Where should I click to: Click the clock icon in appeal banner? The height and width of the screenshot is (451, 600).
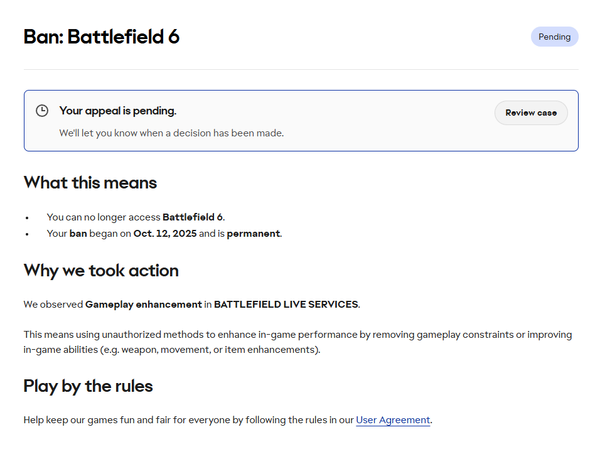42,111
